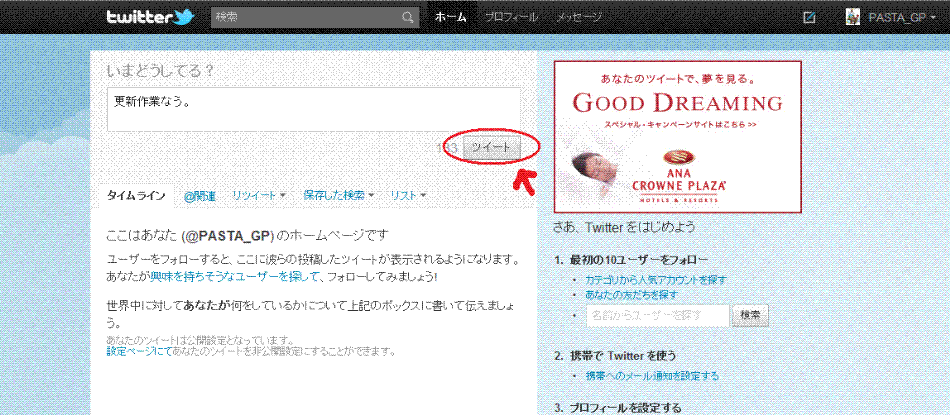The height and width of the screenshot is (415, 950).
Task: Open the 設定ページにて link
Action: (139, 351)
